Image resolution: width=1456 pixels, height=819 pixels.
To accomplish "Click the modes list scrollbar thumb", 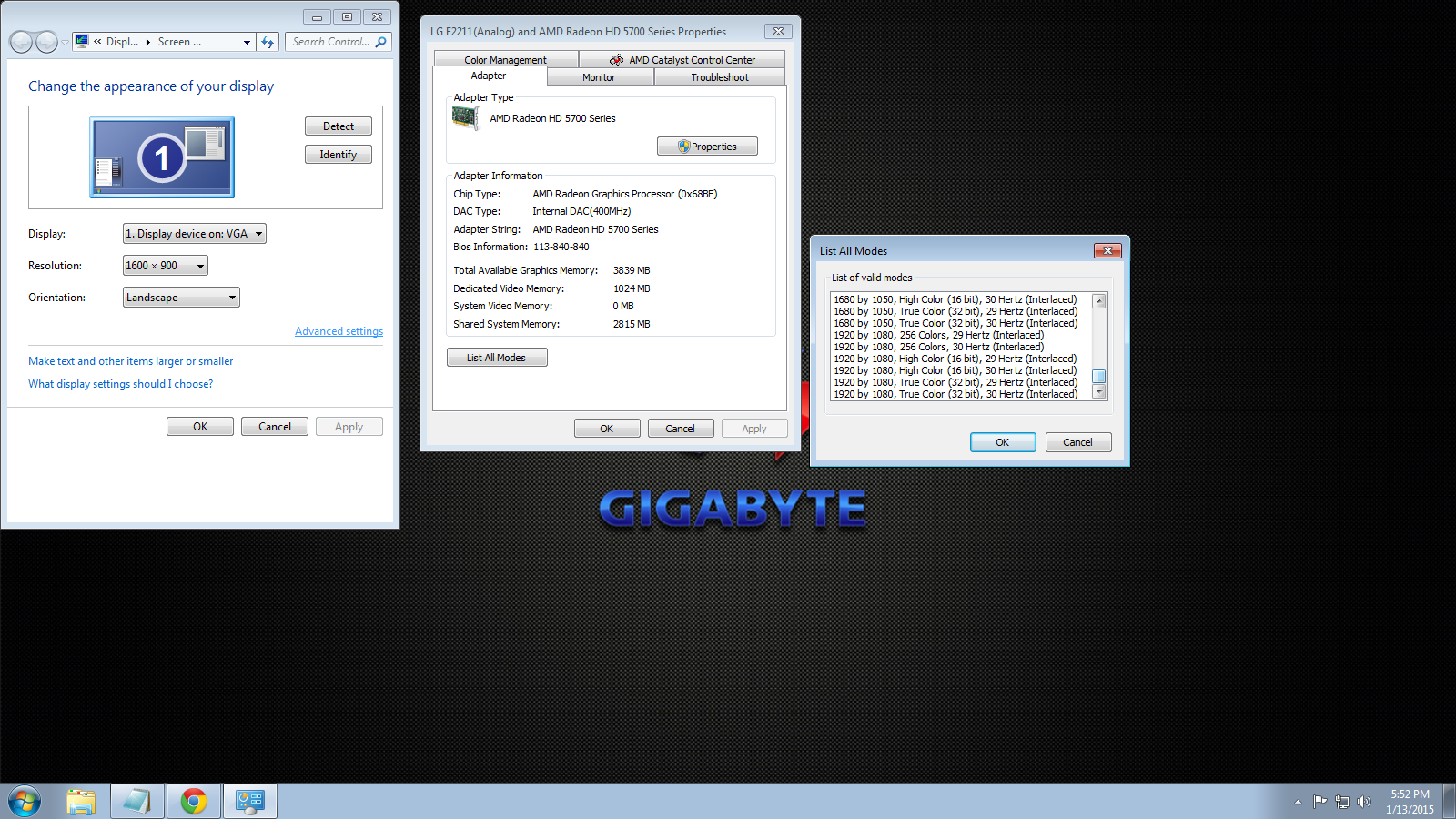I will (x=1099, y=377).
